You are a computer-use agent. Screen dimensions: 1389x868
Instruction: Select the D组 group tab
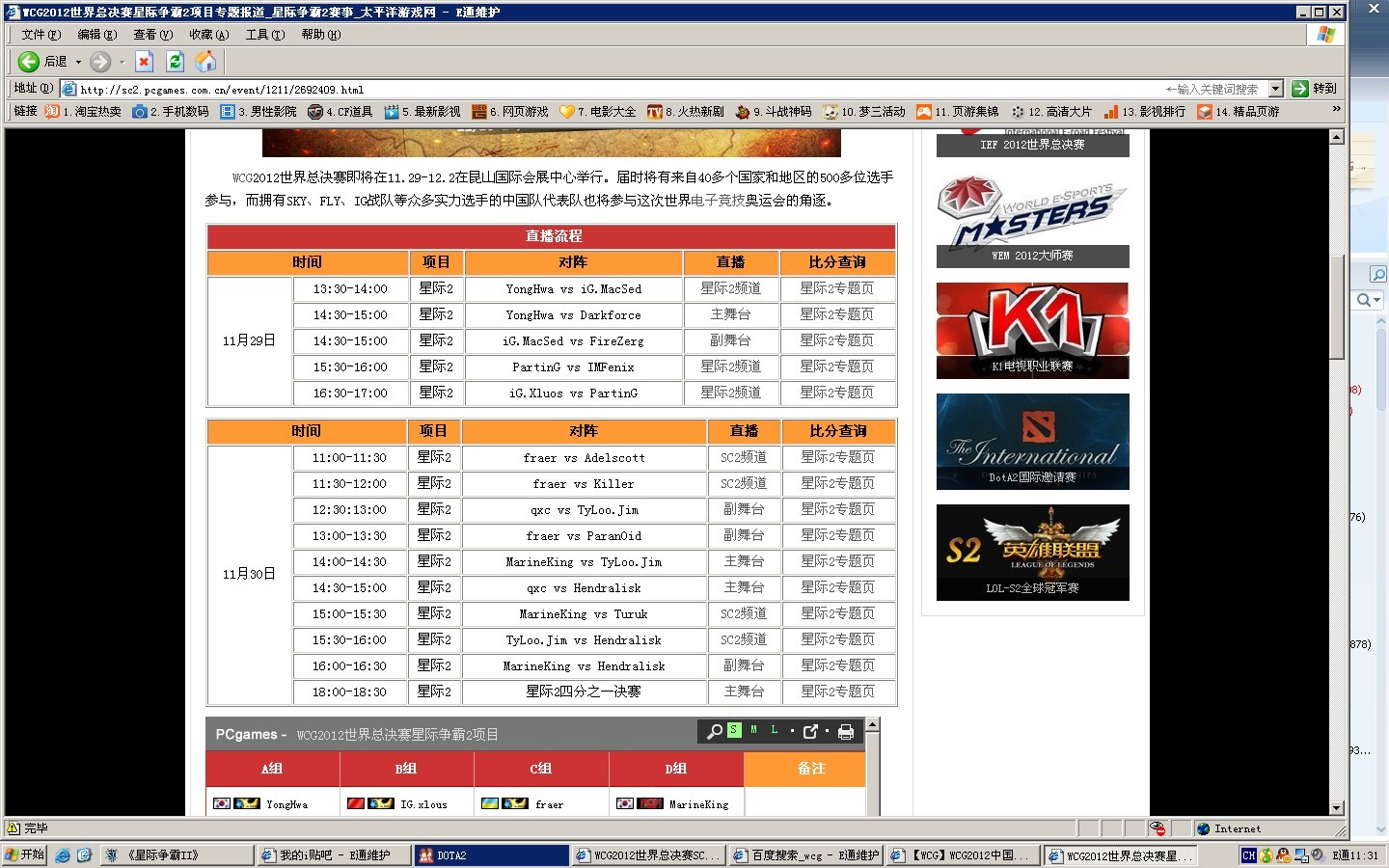click(x=676, y=769)
